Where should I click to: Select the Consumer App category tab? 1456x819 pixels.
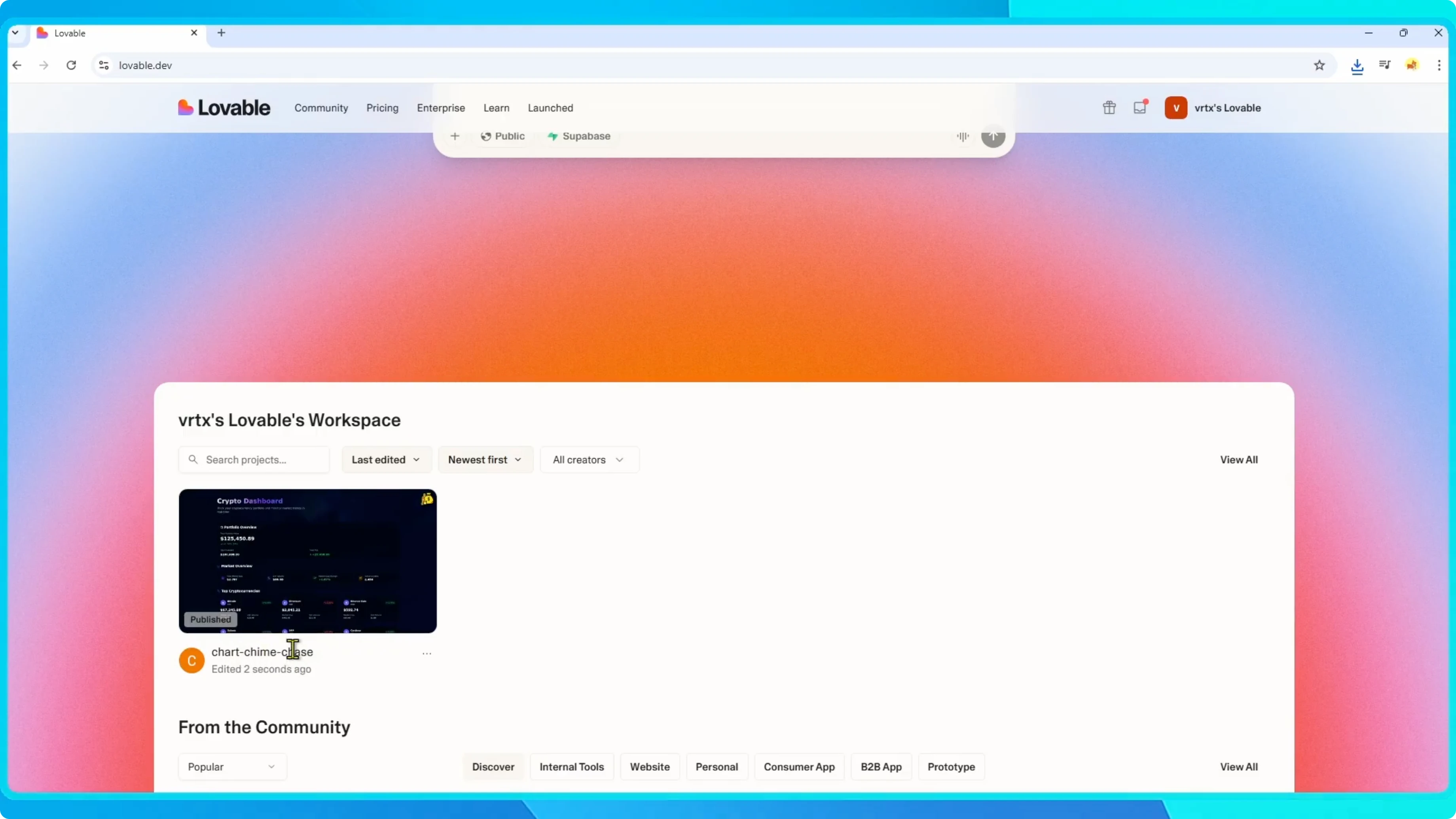[799, 766]
